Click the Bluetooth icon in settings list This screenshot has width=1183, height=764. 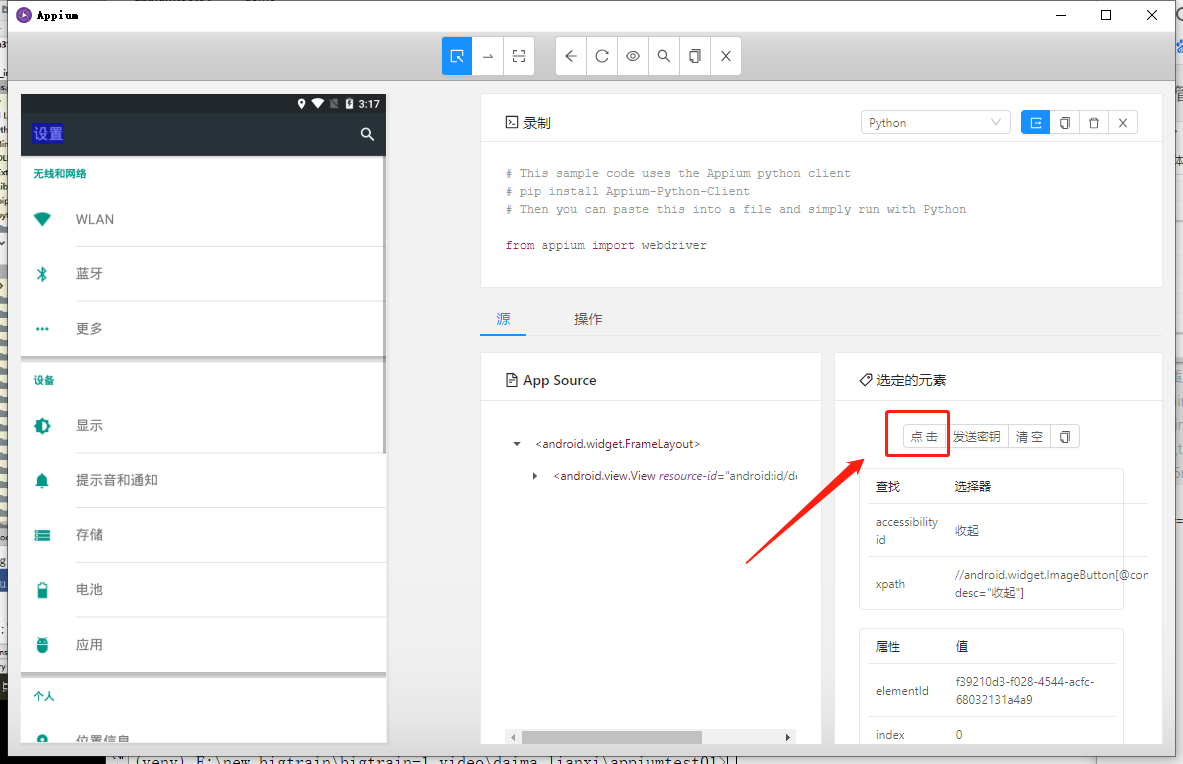42,274
